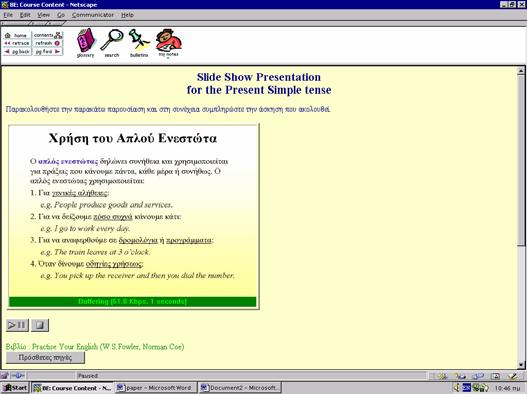Click the book reference Practice Your English line
The height and width of the screenshot is (394, 527).
[95, 347]
